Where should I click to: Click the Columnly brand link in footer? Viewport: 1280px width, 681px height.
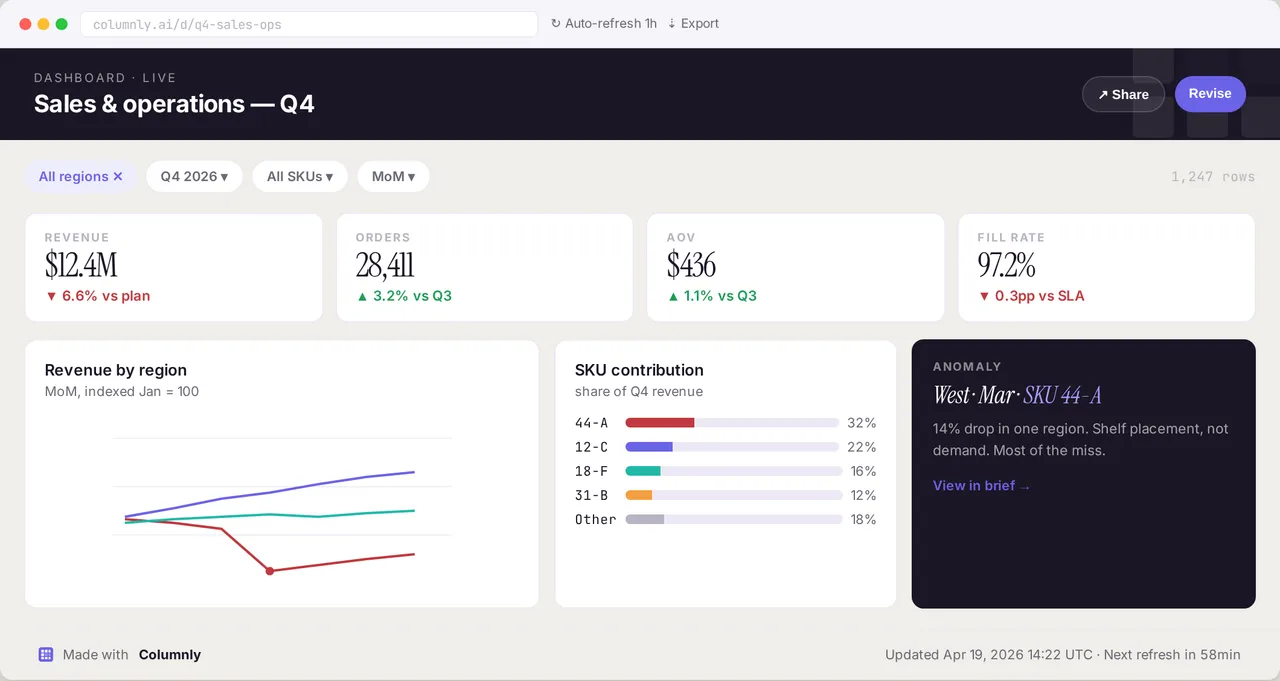click(x=170, y=654)
